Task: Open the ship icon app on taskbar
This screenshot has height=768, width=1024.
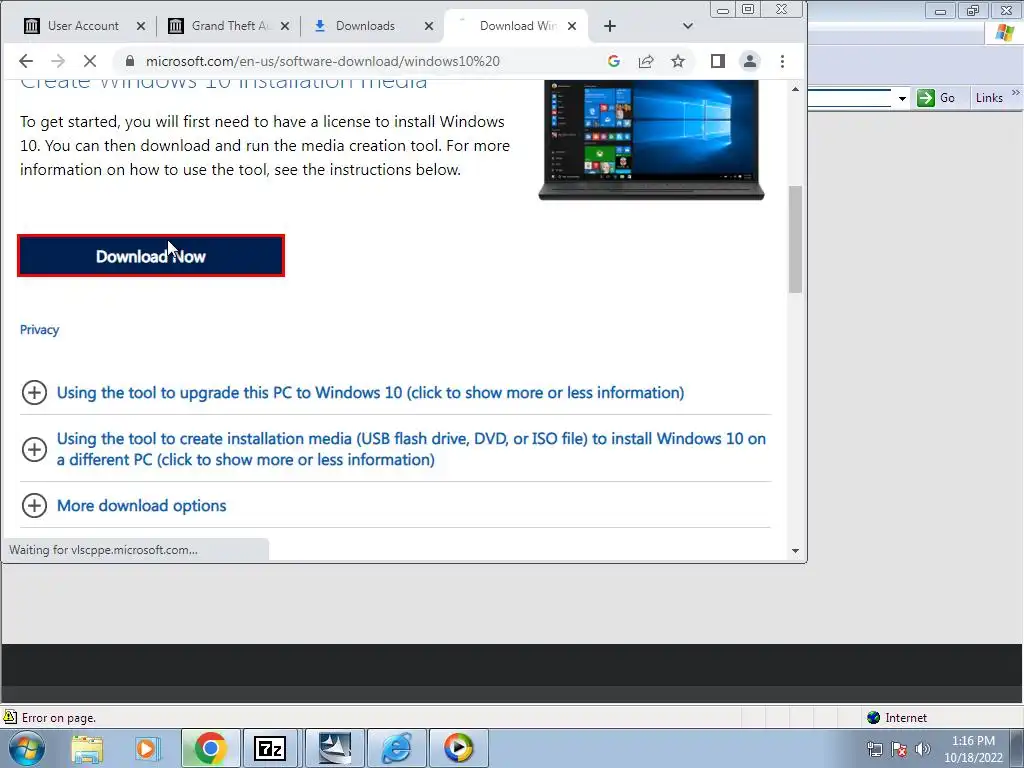Action: (334, 748)
